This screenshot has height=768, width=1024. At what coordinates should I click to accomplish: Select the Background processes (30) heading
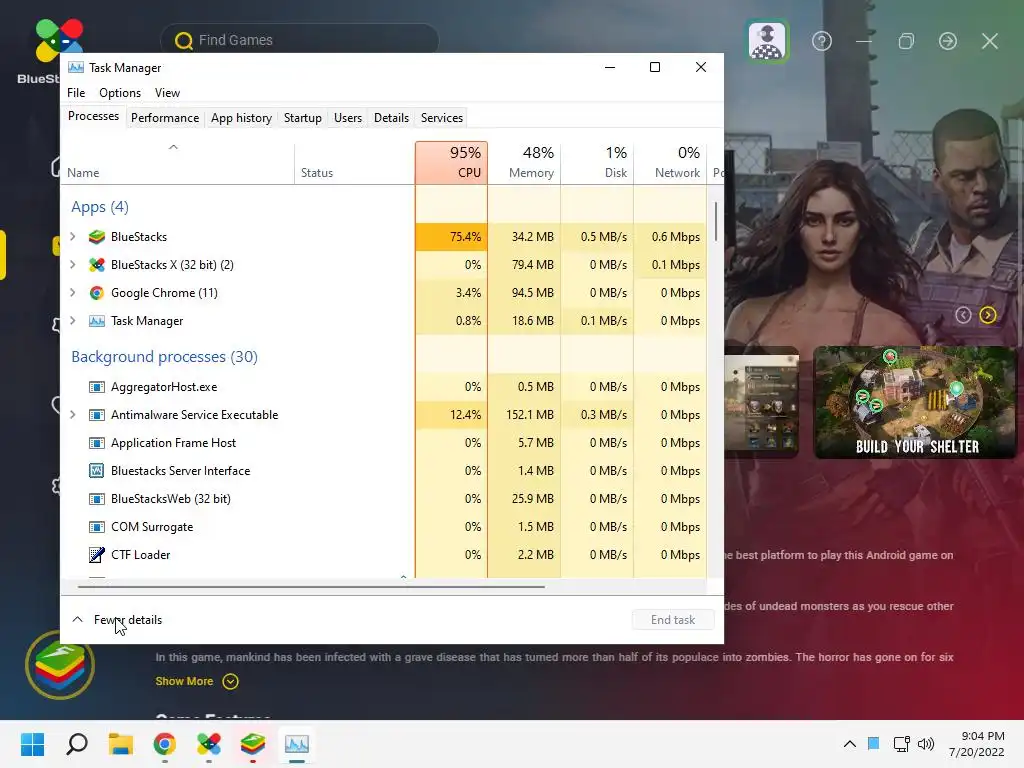(165, 357)
